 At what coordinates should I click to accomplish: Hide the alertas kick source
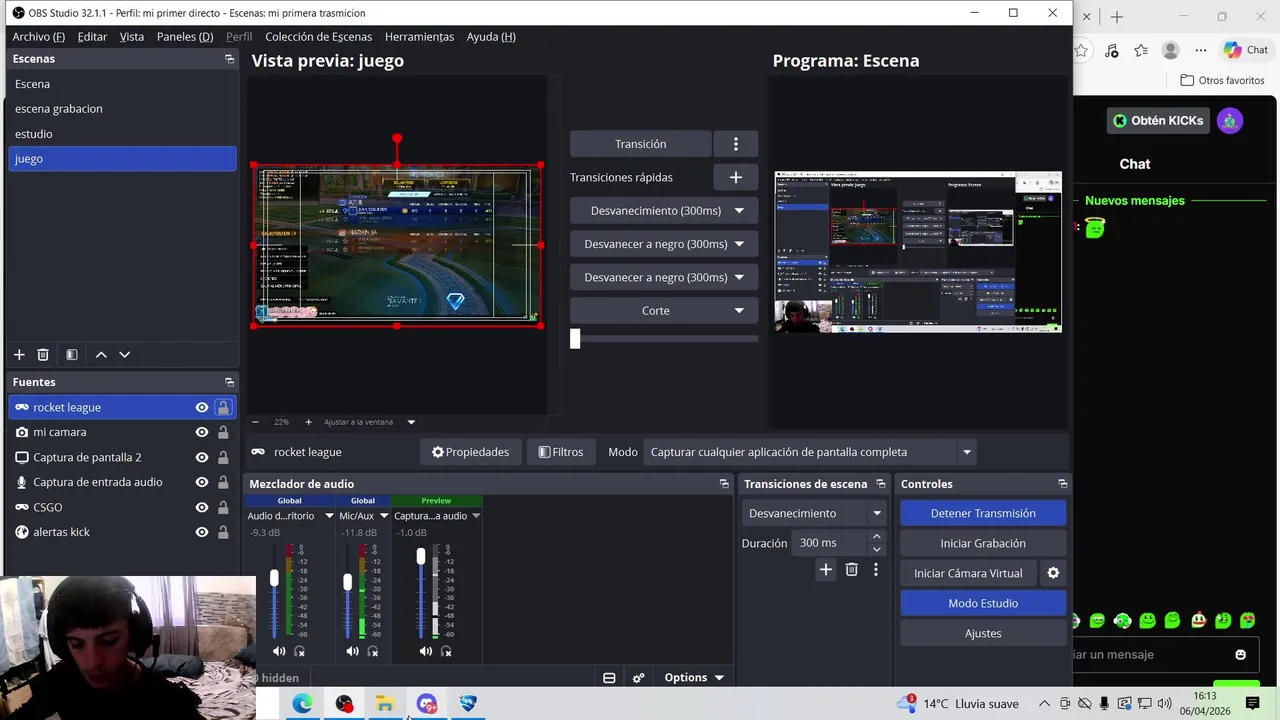(202, 532)
